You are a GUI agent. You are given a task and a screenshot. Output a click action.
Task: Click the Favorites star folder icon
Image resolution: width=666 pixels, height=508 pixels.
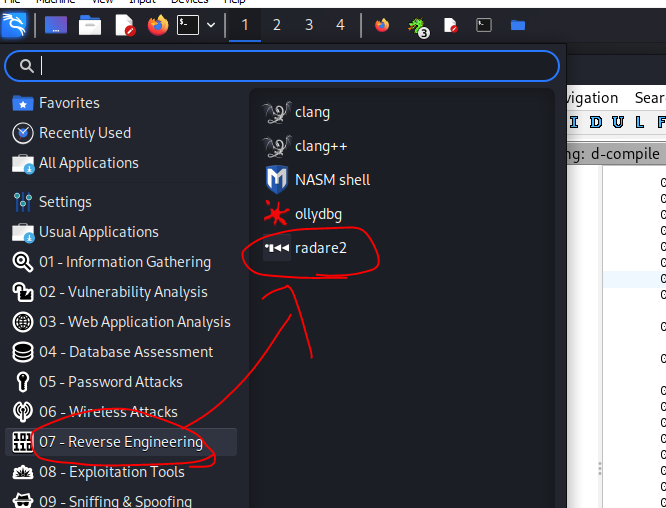pos(23,103)
